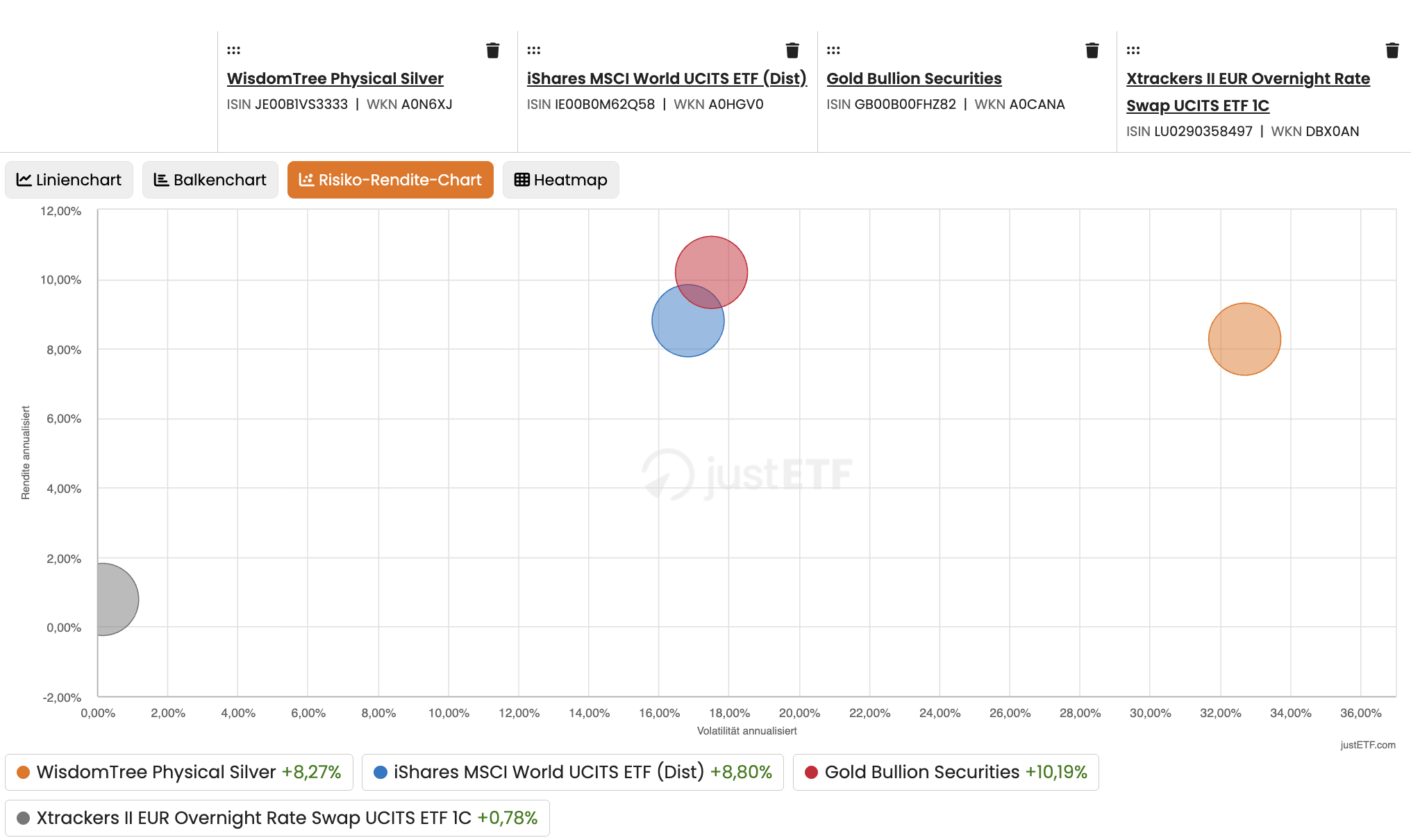Open Xtrackers II EUR Overnight Rate Swap link
The width and height of the screenshot is (1411, 840).
(x=1248, y=92)
